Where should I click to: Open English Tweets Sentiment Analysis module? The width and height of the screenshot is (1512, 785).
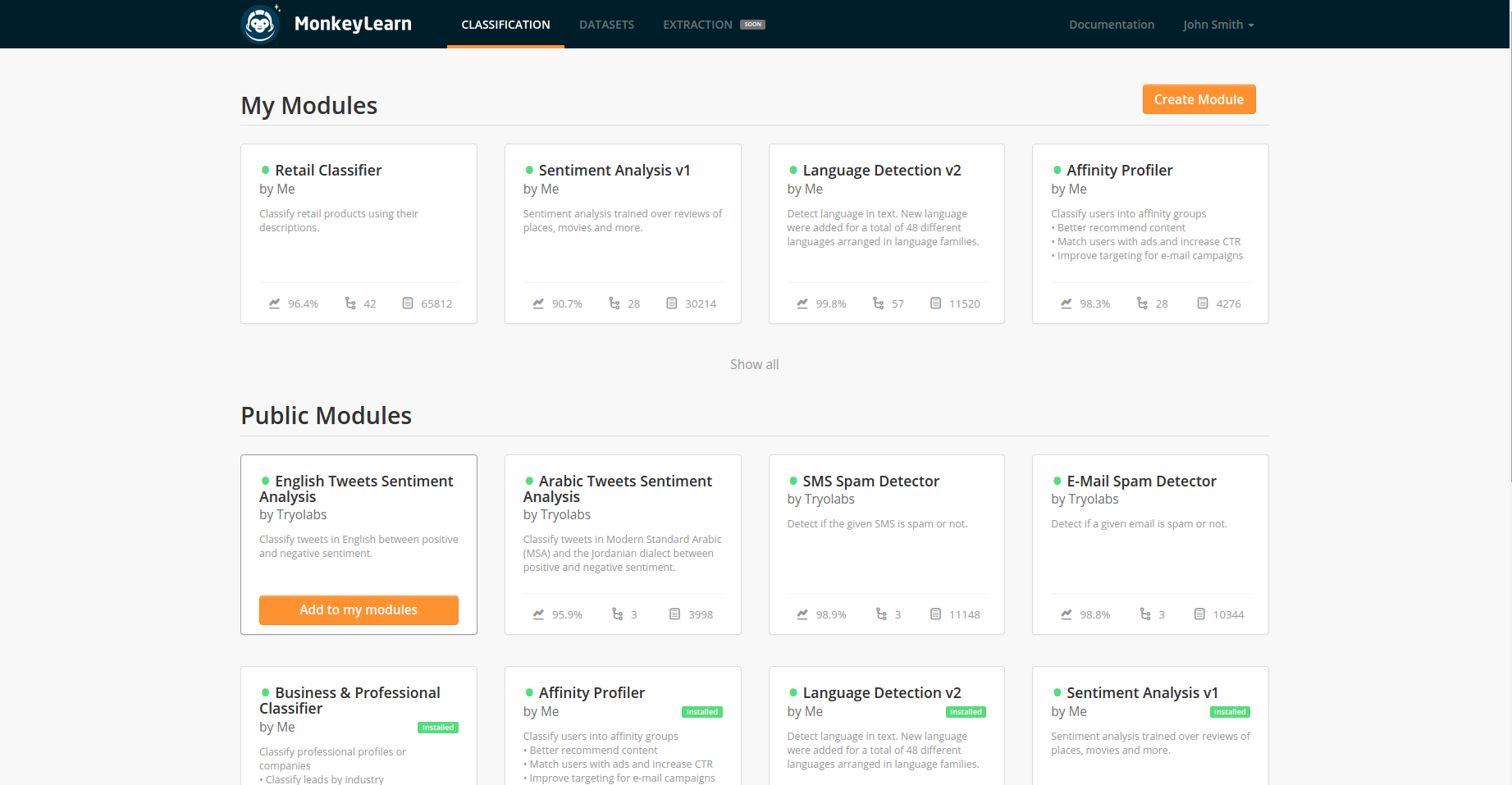pos(357,489)
